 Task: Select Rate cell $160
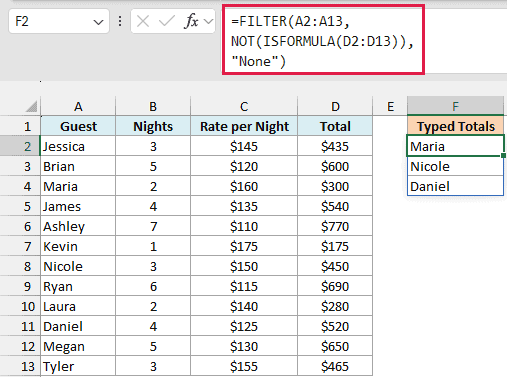[244, 186]
